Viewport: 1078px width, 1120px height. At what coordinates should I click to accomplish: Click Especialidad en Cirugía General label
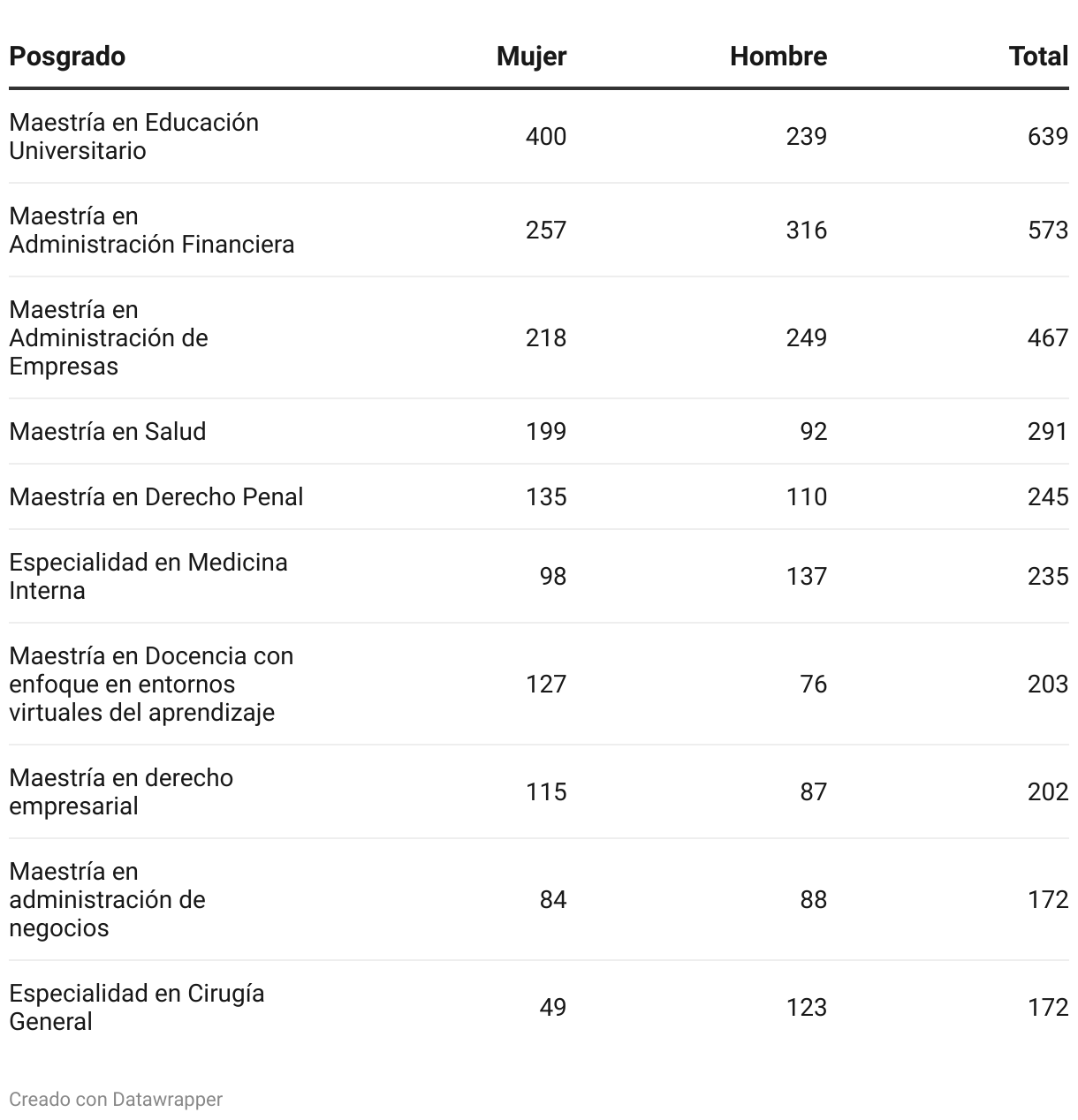coord(137,1007)
